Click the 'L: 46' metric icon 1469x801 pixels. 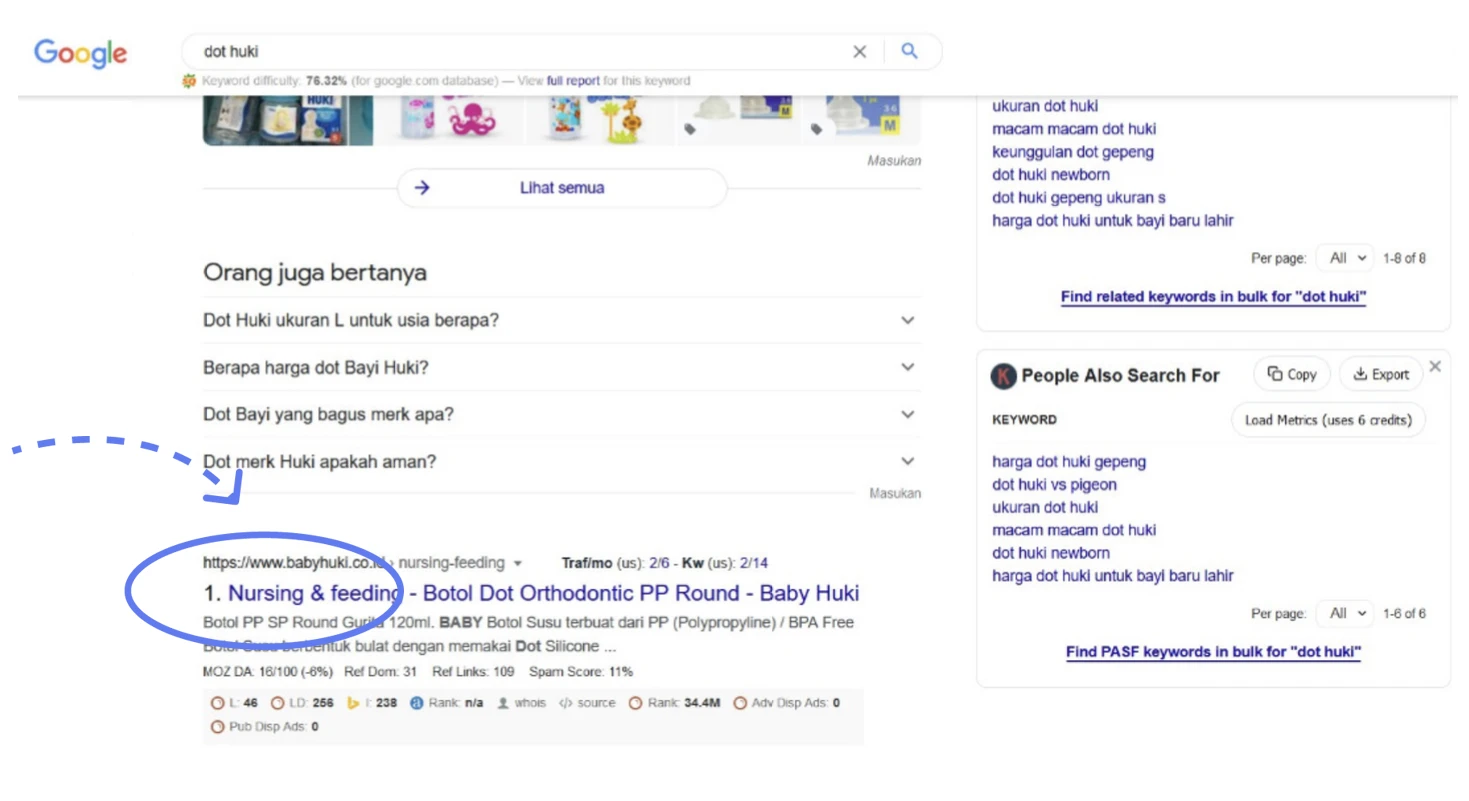coord(217,703)
